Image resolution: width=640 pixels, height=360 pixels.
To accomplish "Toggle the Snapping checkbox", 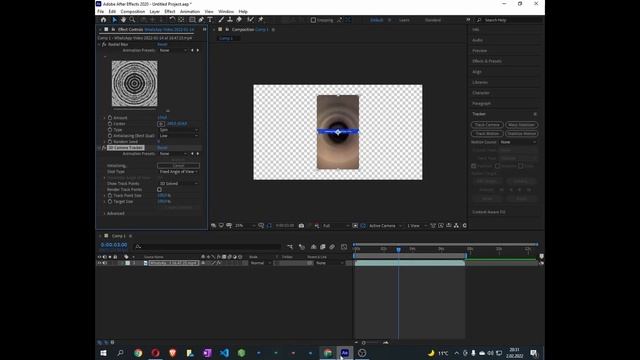I will (x=313, y=20).
